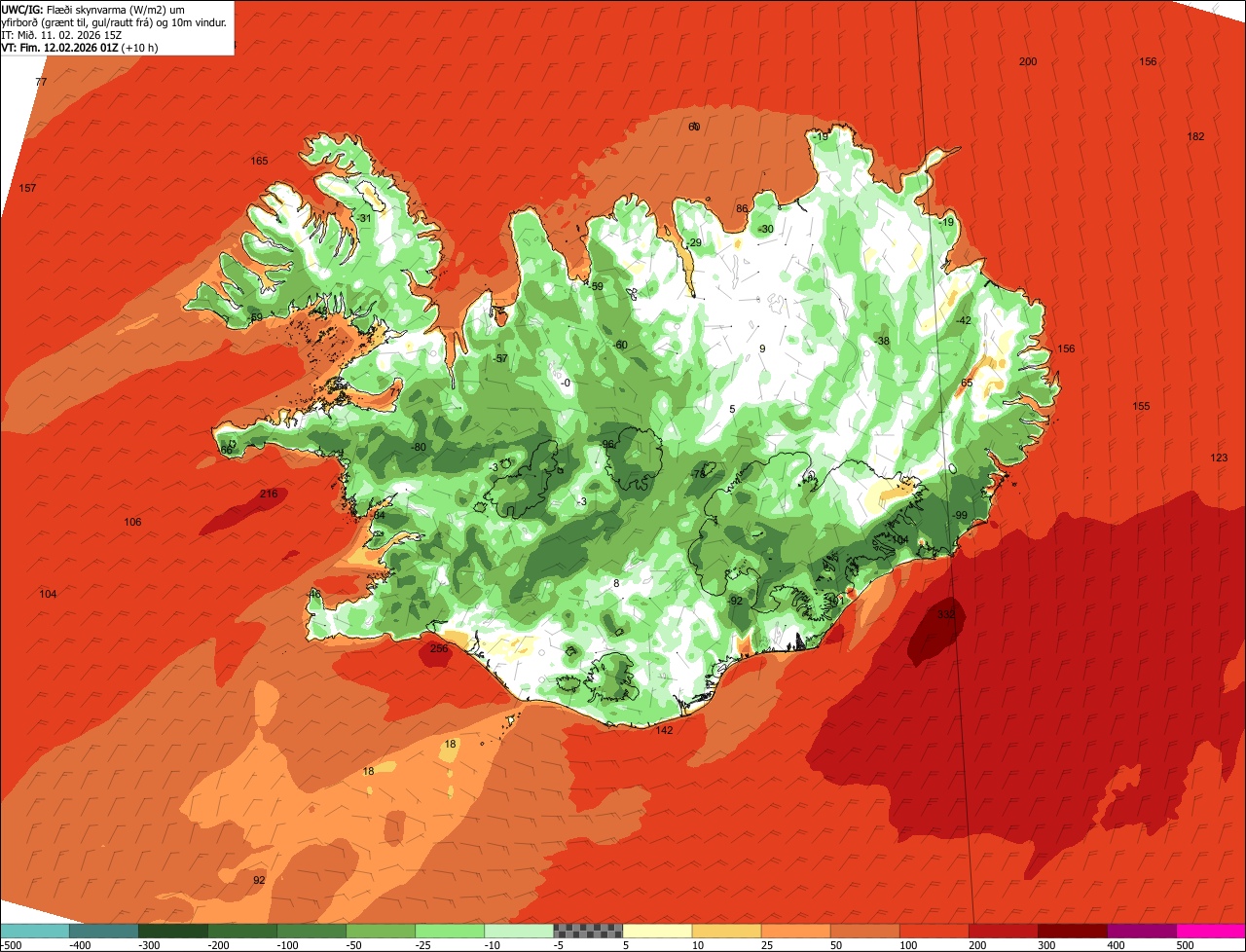1246x952 pixels.
Task: Click the init time 'IT: Mið. 11. 02. 2026 15Z'
Action: click(61, 34)
